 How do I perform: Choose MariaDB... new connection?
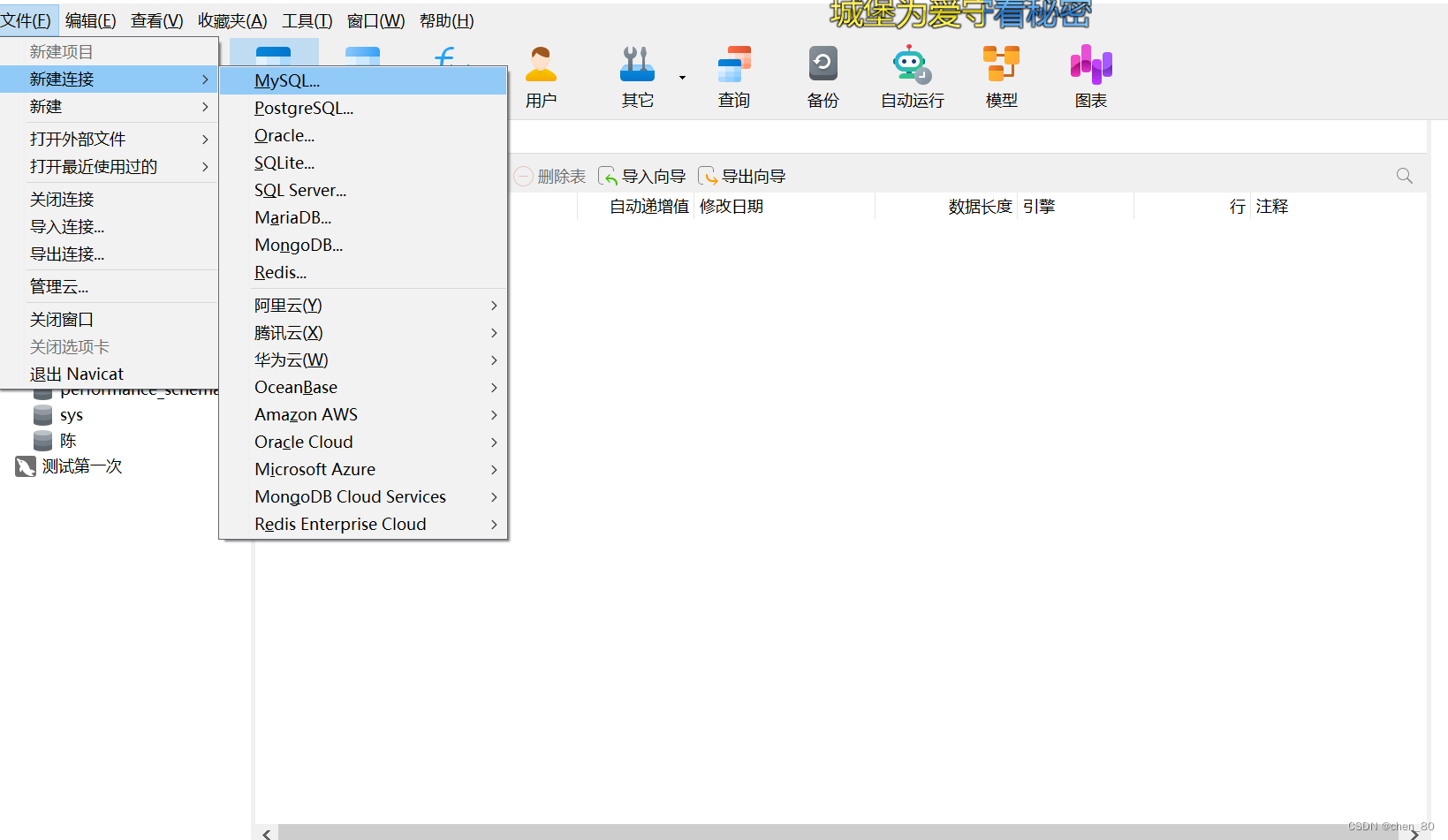click(363, 217)
